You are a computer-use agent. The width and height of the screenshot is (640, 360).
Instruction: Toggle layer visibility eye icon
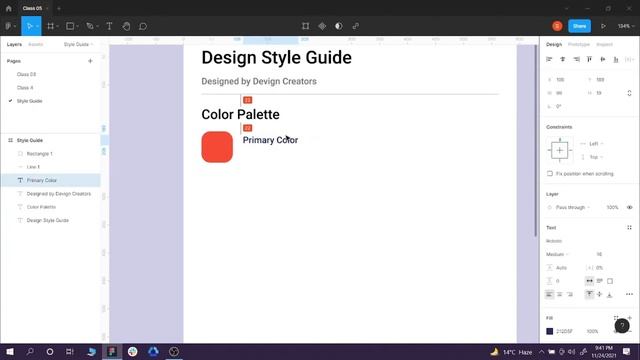point(629,207)
